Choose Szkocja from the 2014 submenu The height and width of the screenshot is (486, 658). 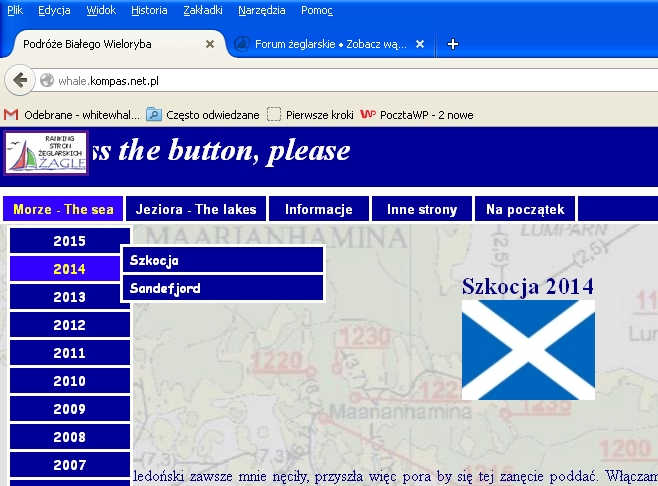(x=223, y=260)
